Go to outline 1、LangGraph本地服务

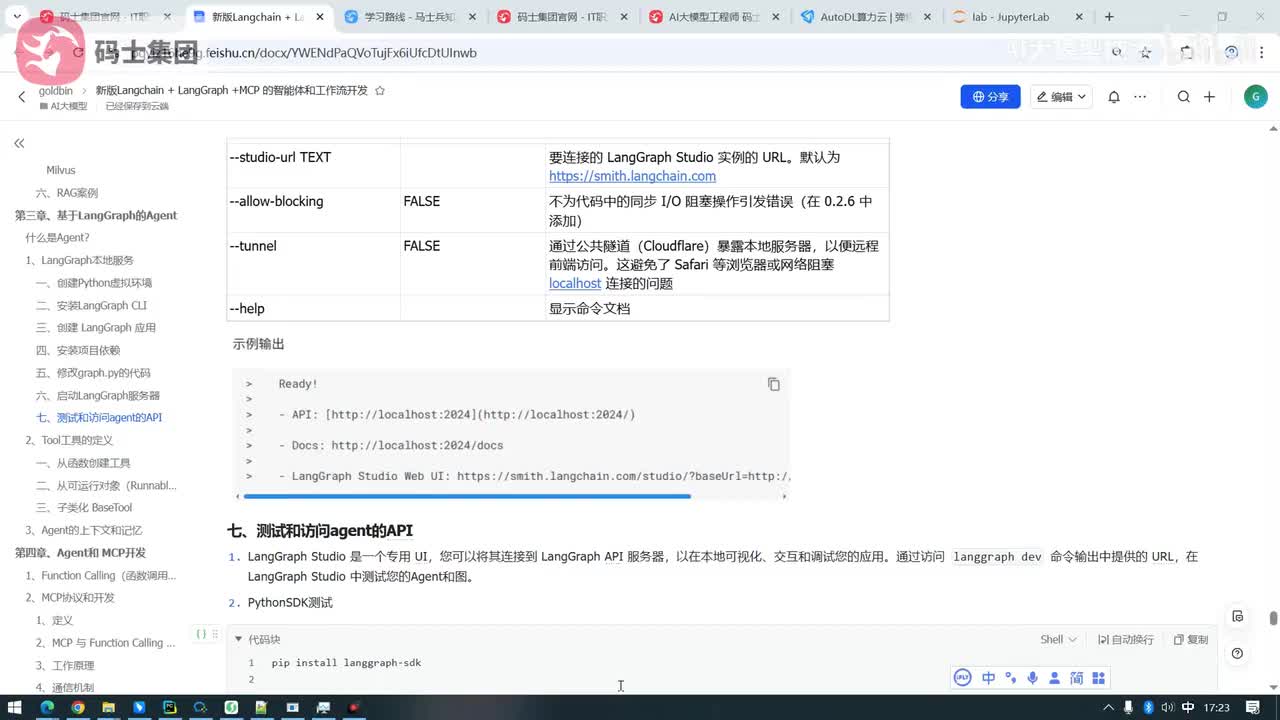pos(80,260)
